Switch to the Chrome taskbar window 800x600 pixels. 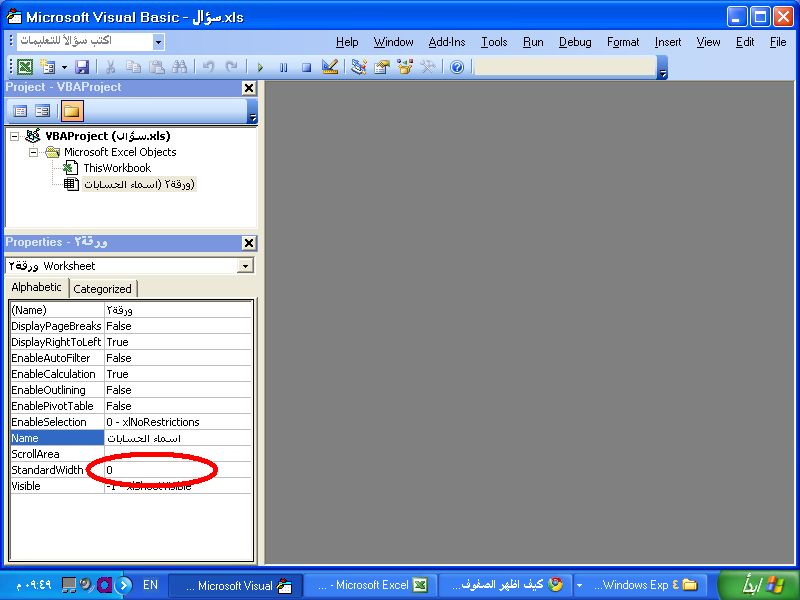pos(506,585)
